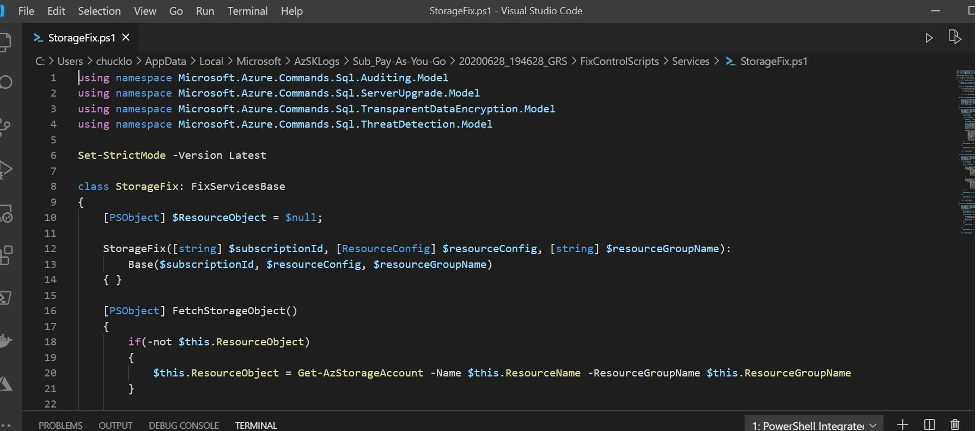The width and height of the screenshot is (977, 431).
Task: Click 'Base(' call on line 13
Action: 144,264
